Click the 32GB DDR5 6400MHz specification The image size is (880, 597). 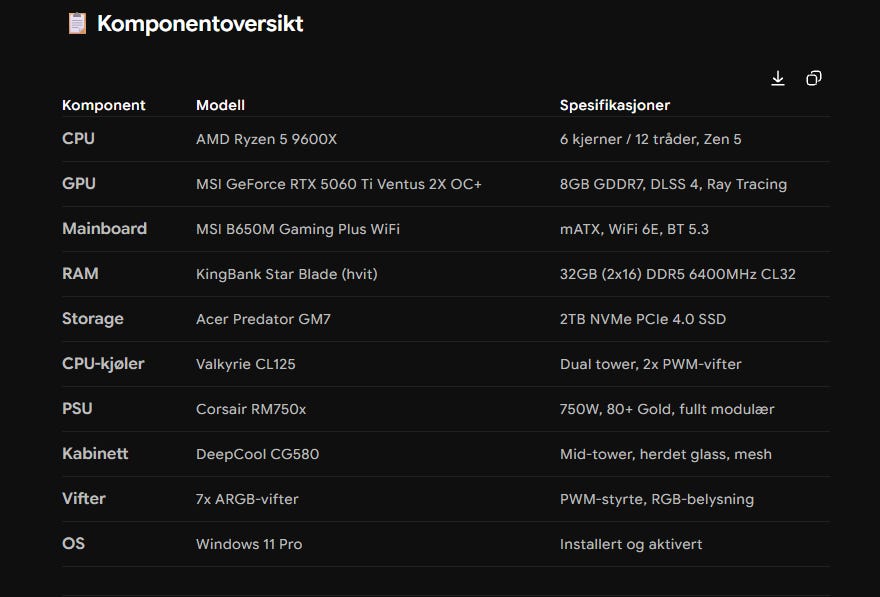pyautogui.click(x=678, y=274)
